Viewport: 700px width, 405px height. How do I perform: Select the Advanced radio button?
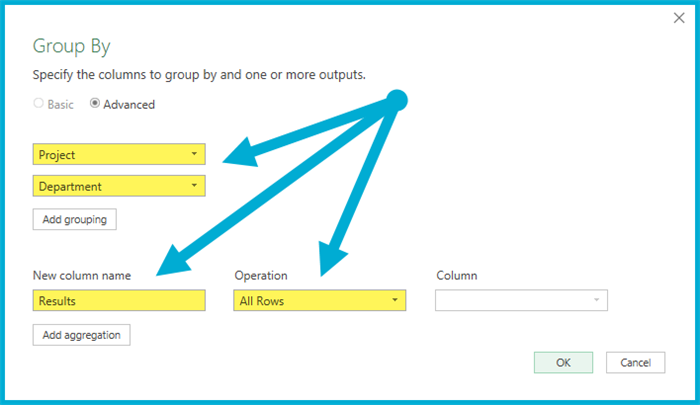96,104
